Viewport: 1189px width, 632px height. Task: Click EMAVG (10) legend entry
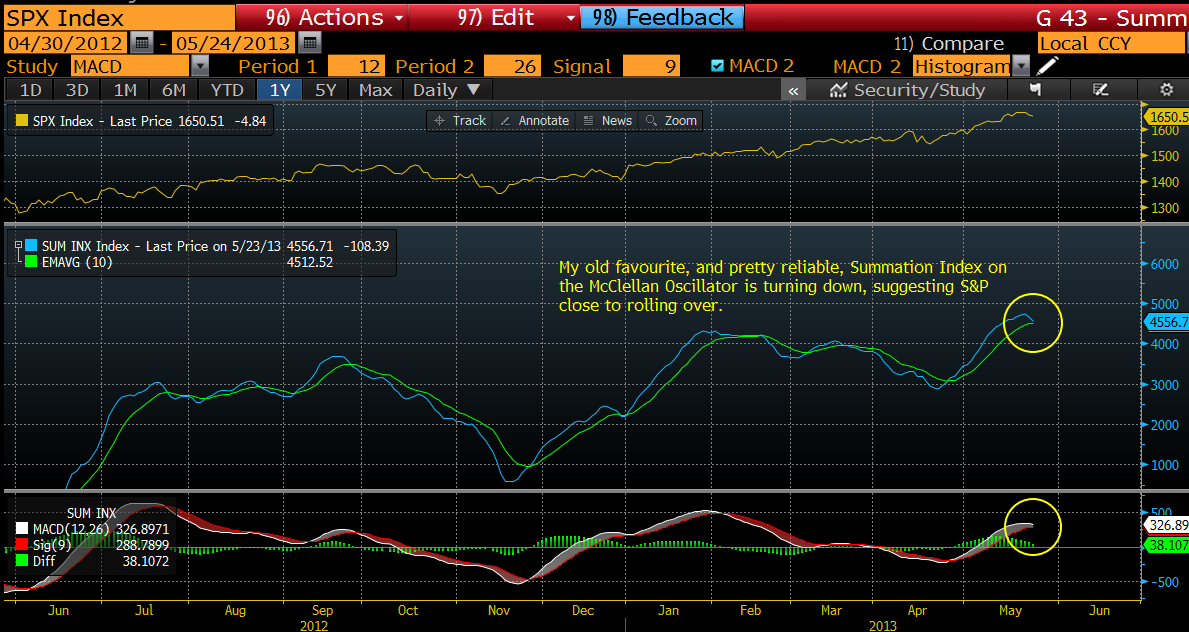point(77,263)
